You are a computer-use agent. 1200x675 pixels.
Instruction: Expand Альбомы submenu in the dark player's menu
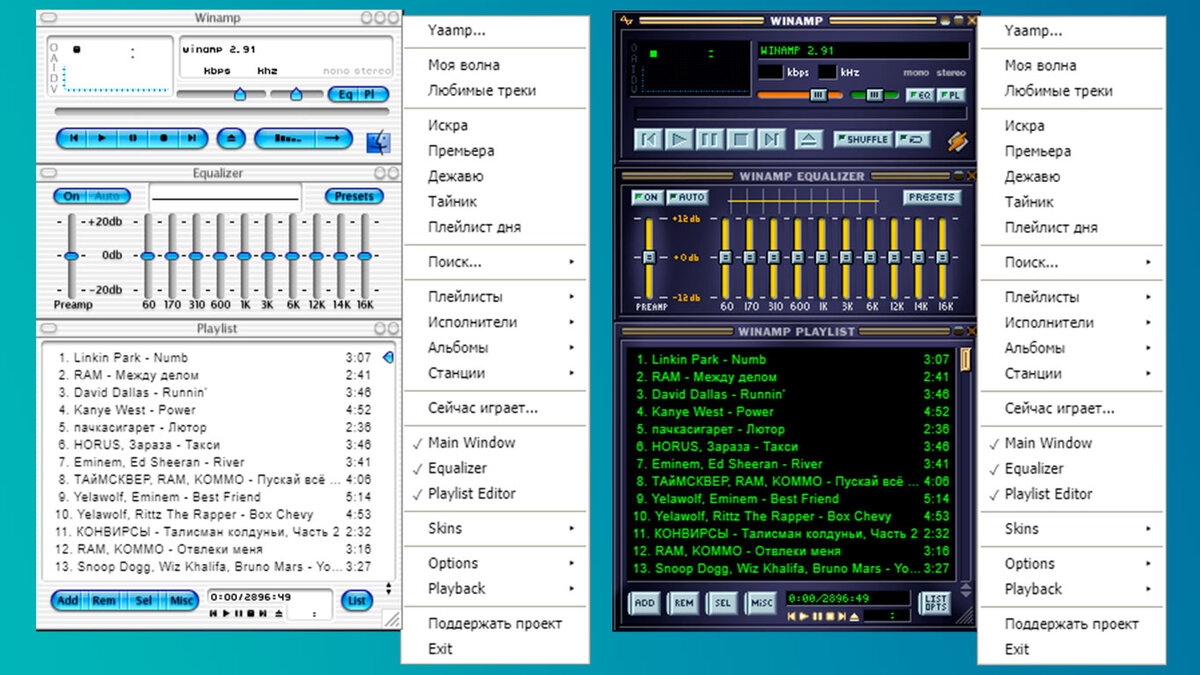coord(1072,348)
